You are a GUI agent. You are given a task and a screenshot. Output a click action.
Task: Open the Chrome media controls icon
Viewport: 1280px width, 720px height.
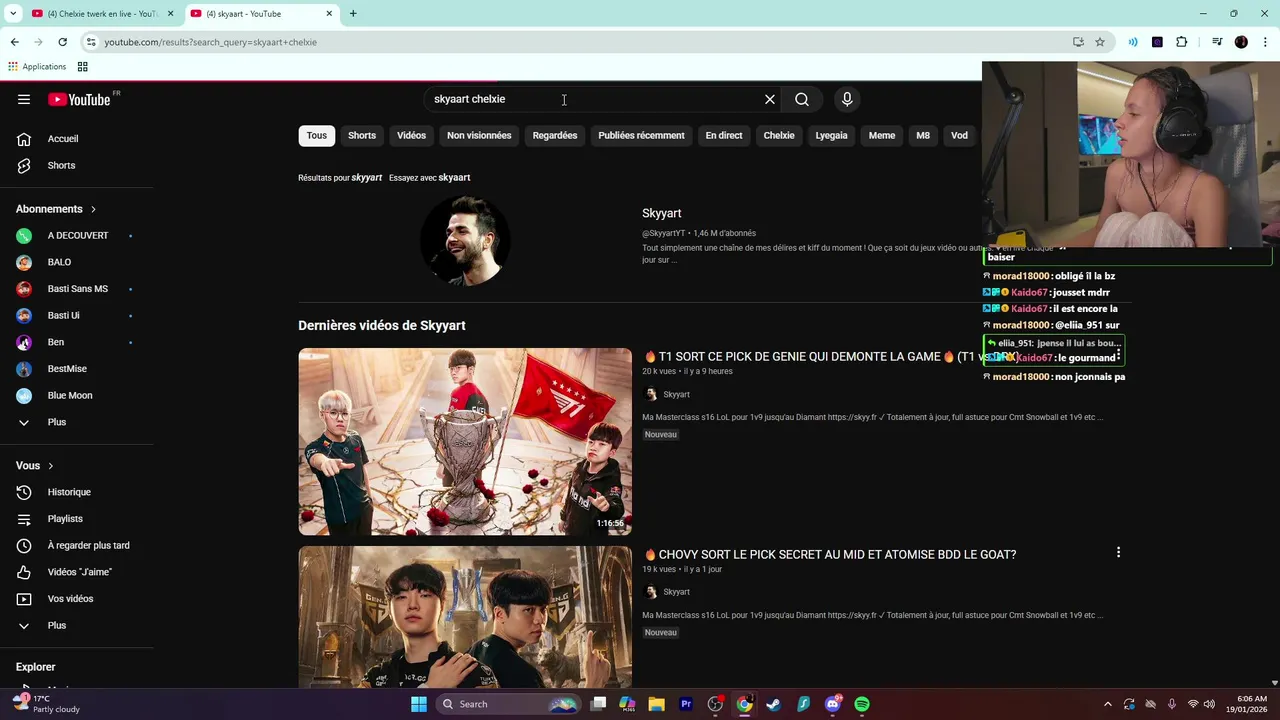[x=1217, y=42]
